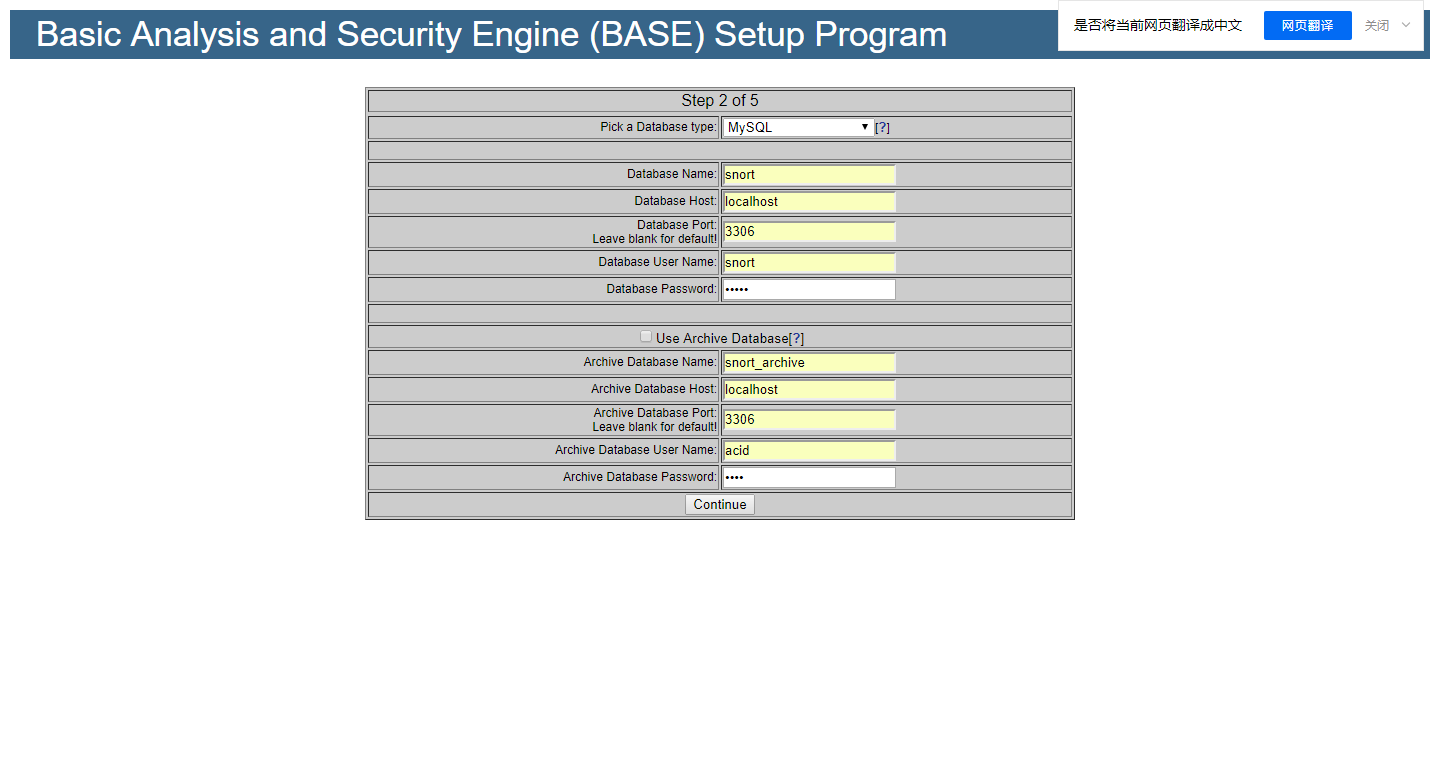This screenshot has width=1440, height=764.
Task: Click the 'Step 2 of 5' heading text
Action: 720,100
